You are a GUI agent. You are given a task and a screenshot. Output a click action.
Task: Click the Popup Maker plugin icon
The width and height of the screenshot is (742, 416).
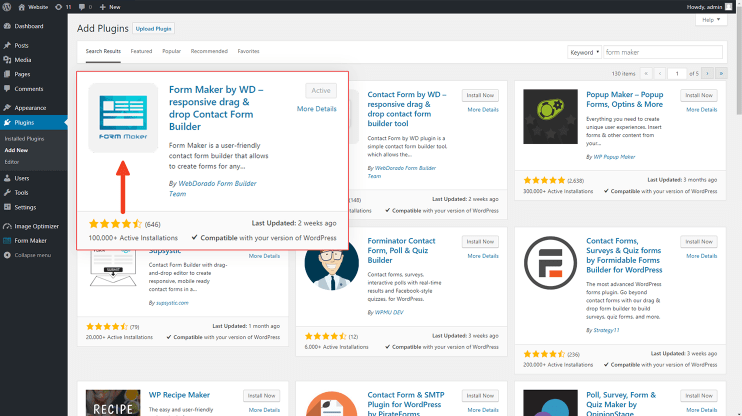[x=550, y=116]
